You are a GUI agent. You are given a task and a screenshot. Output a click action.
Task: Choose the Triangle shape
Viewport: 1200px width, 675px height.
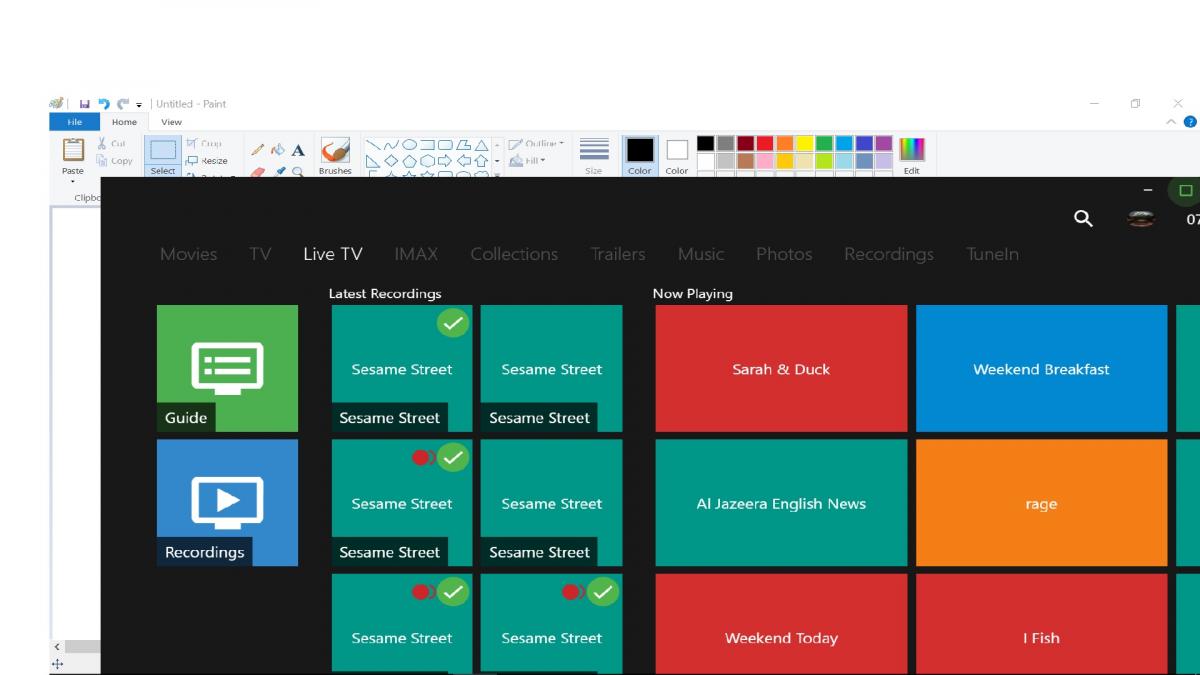click(481, 145)
